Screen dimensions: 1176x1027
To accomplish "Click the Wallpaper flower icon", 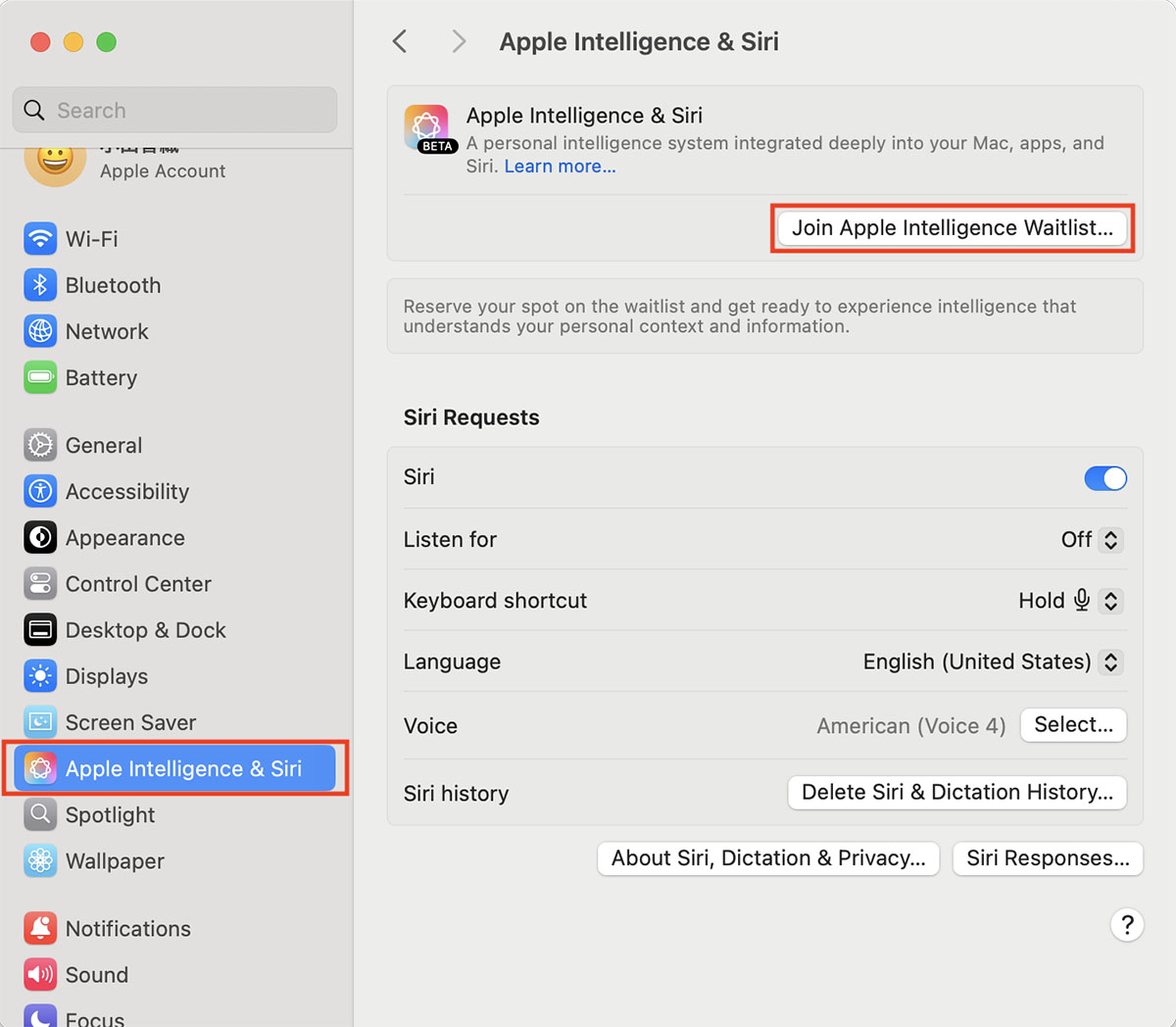I will (40, 860).
